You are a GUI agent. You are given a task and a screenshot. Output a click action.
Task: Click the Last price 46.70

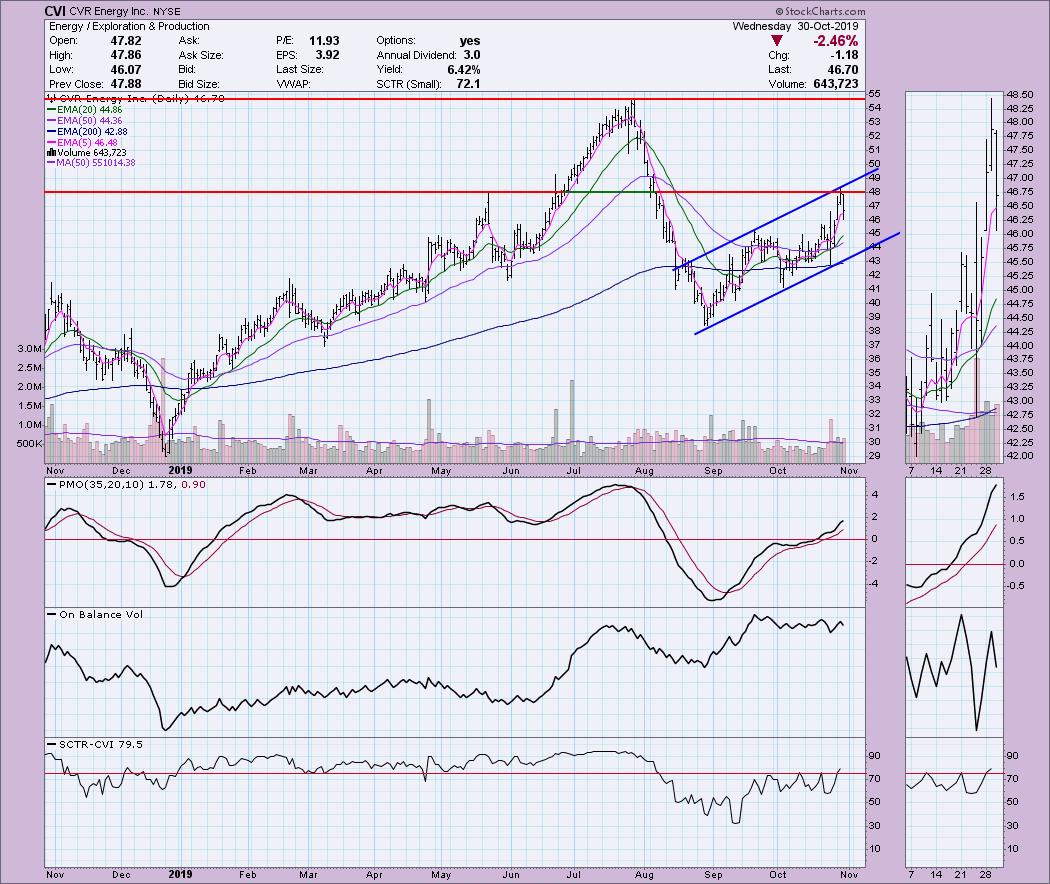point(842,69)
